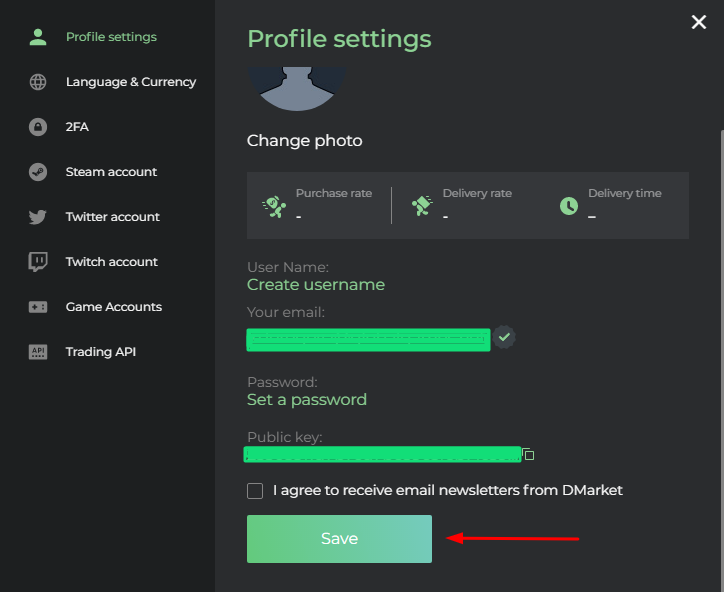Click the Set a password link
This screenshot has width=724, height=592.
(x=307, y=400)
